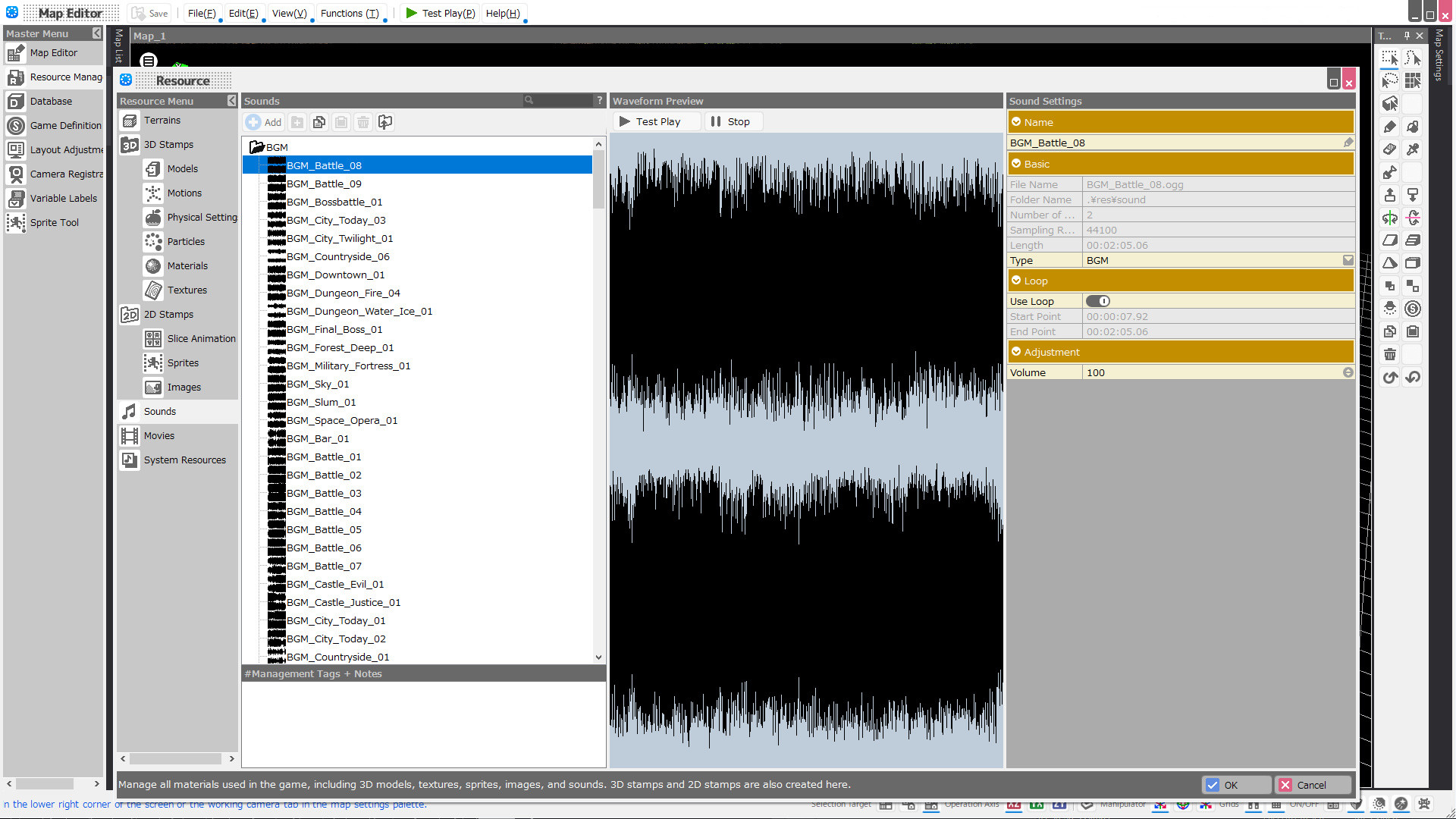Open the Functions menu
This screenshot has height=819, width=1456.
(350, 13)
